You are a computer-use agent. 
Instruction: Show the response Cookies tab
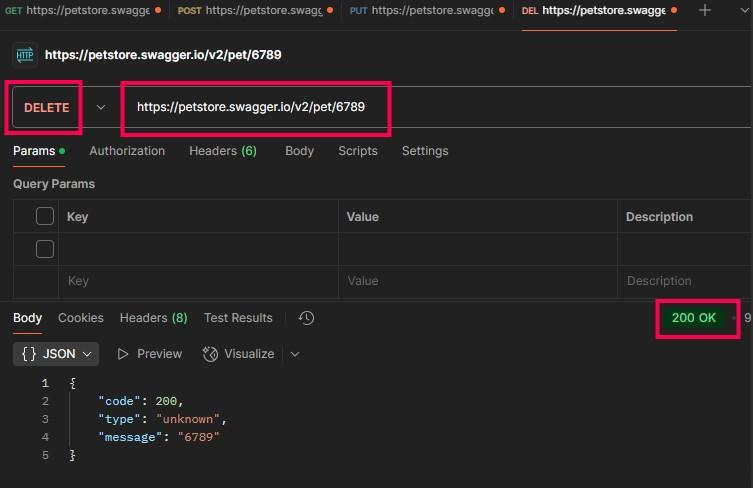click(81, 318)
